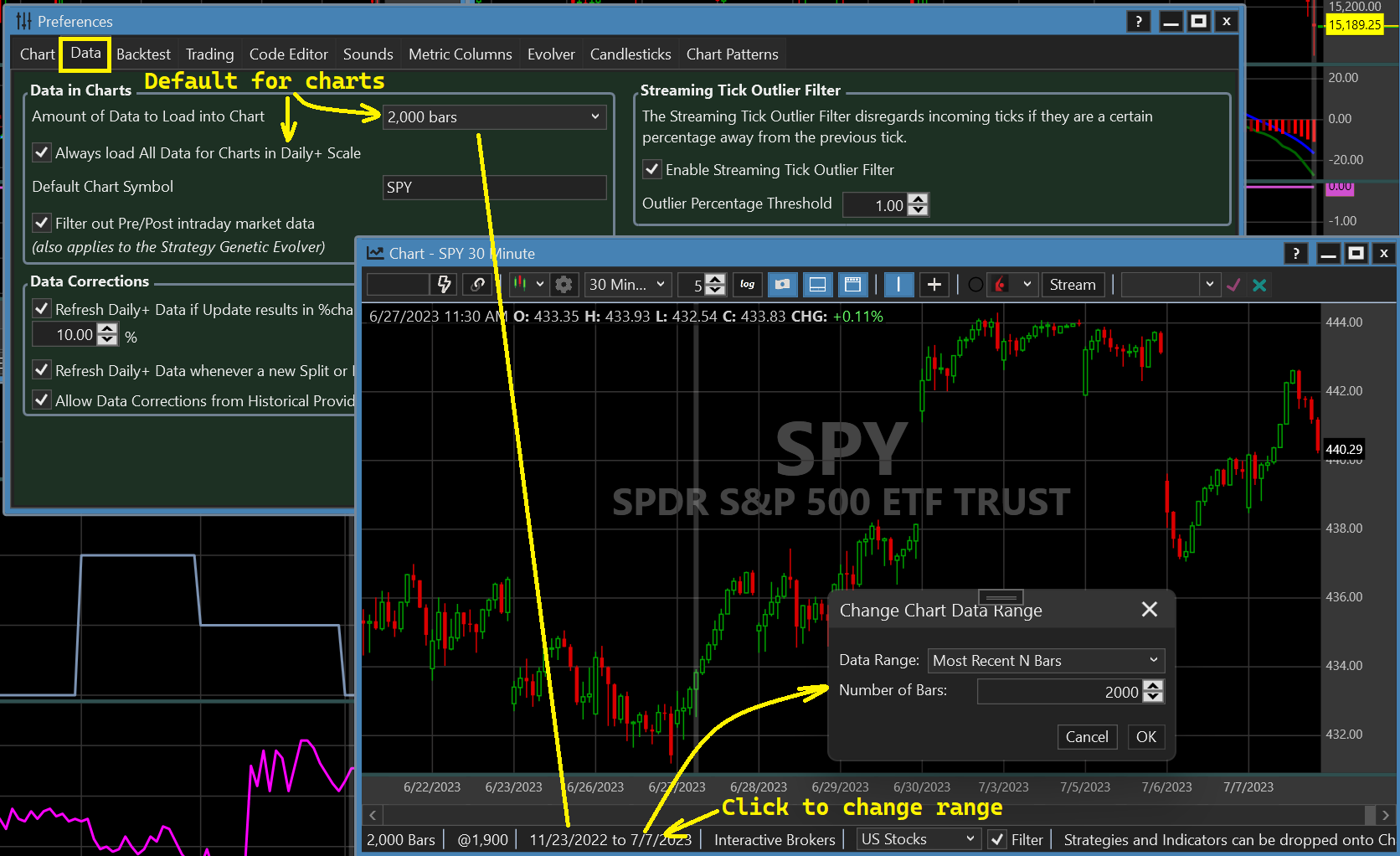Click the help question mark in Chart window
The width and height of the screenshot is (1400, 856).
coord(1296,253)
